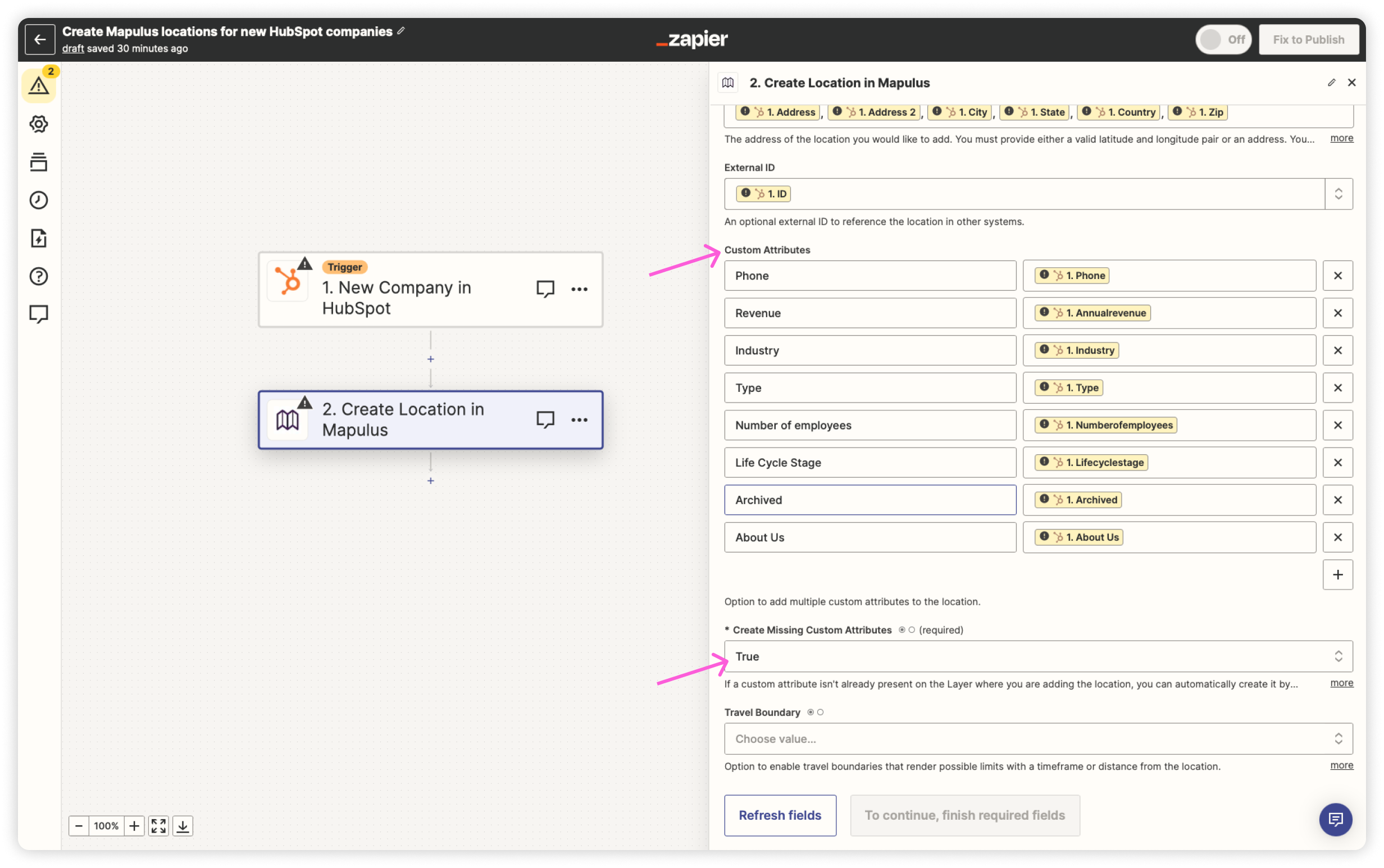Click the Refresh fields button
This screenshot has width=1384, height=868.
click(x=780, y=815)
